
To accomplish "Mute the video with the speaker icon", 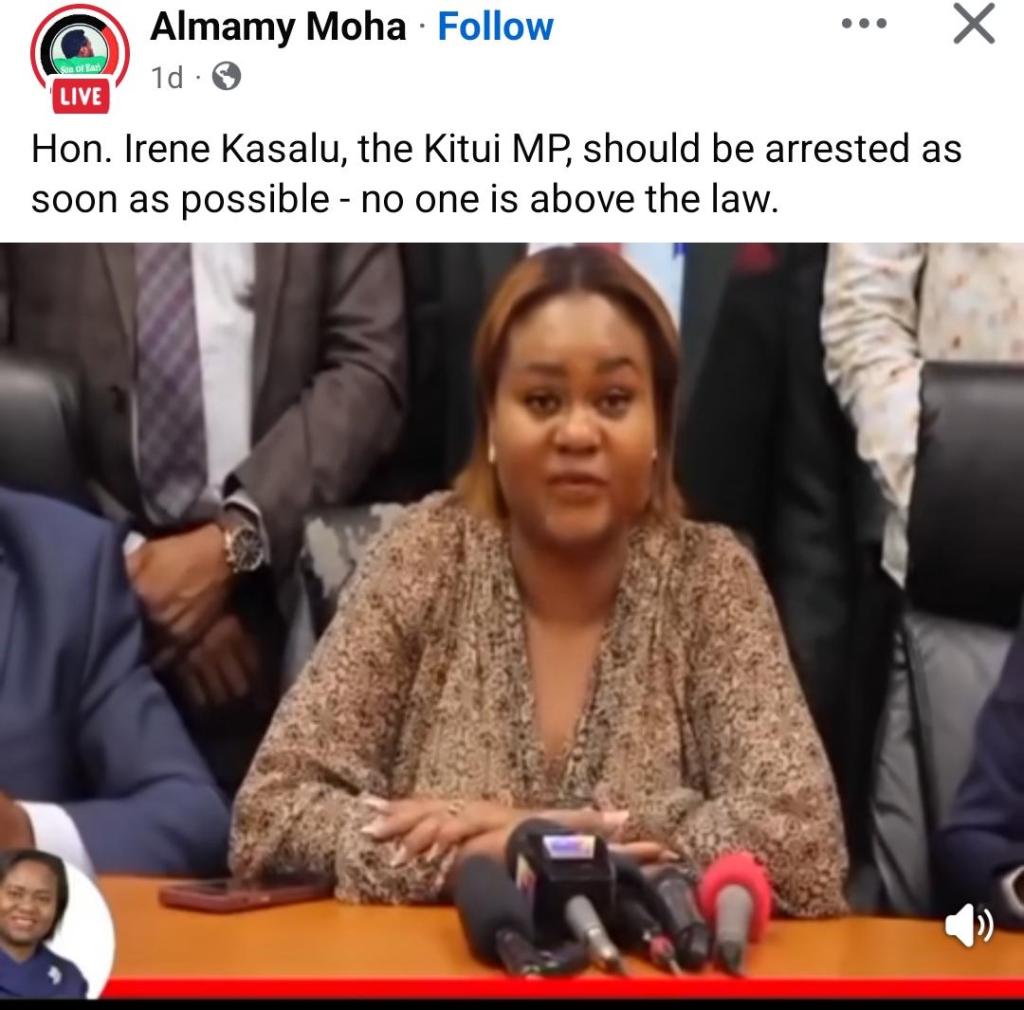I will (969, 925).
